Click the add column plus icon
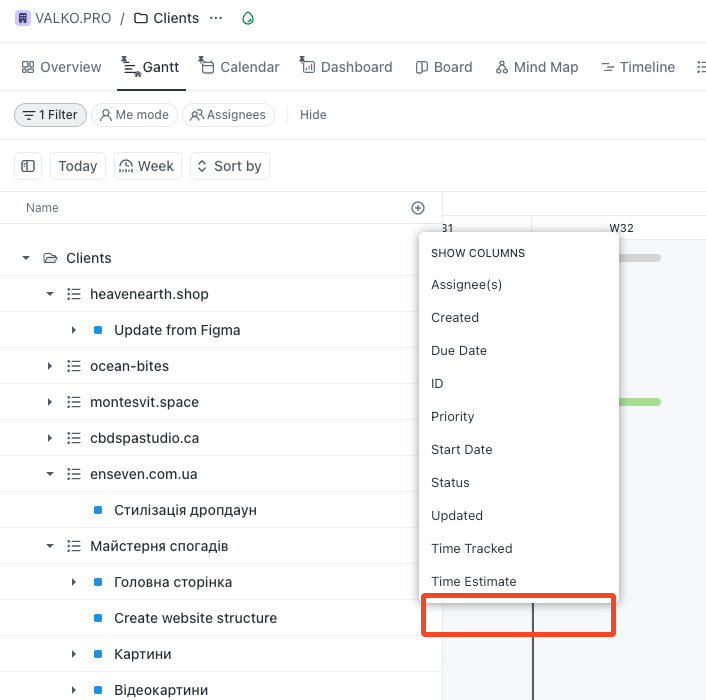Image resolution: width=706 pixels, height=700 pixels. 418,208
